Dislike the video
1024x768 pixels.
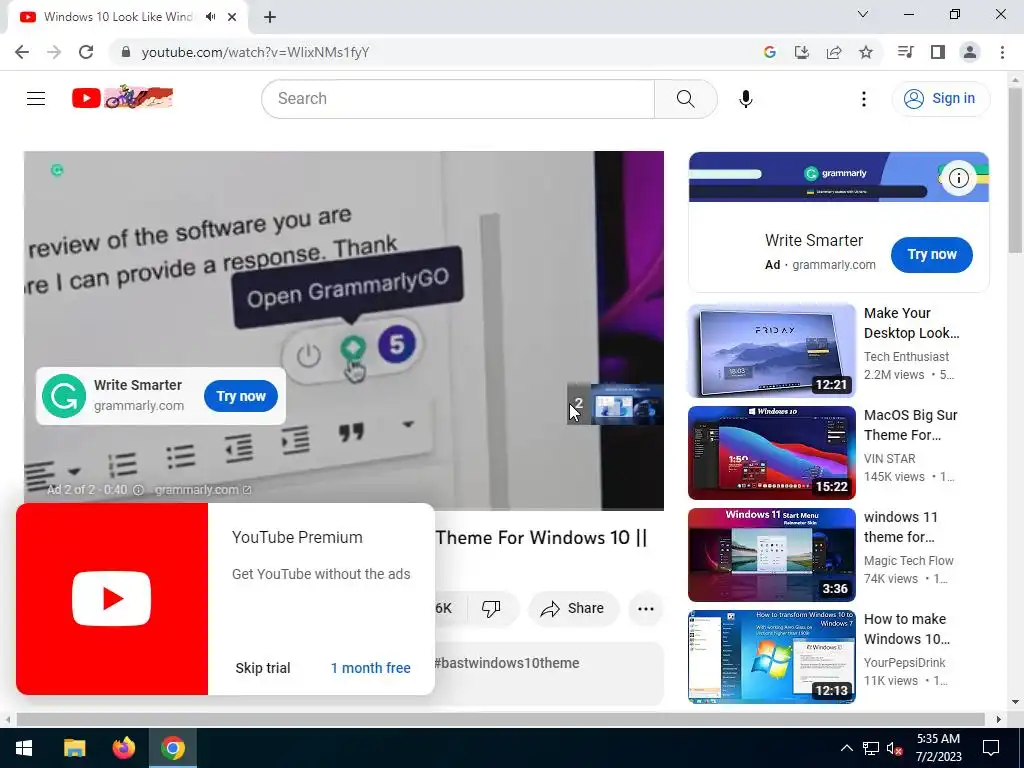[x=491, y=609]
